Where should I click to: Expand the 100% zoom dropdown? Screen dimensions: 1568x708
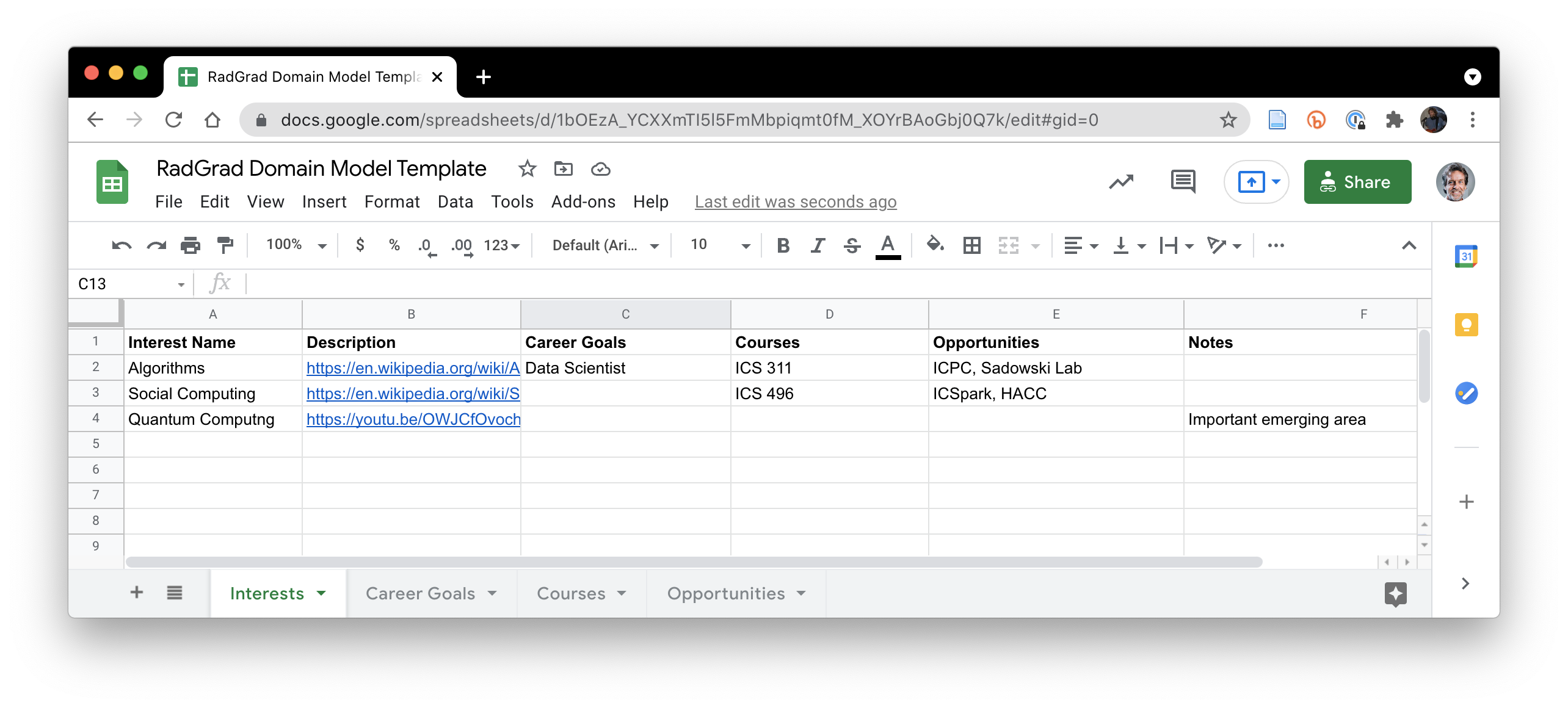click(296, 245)
